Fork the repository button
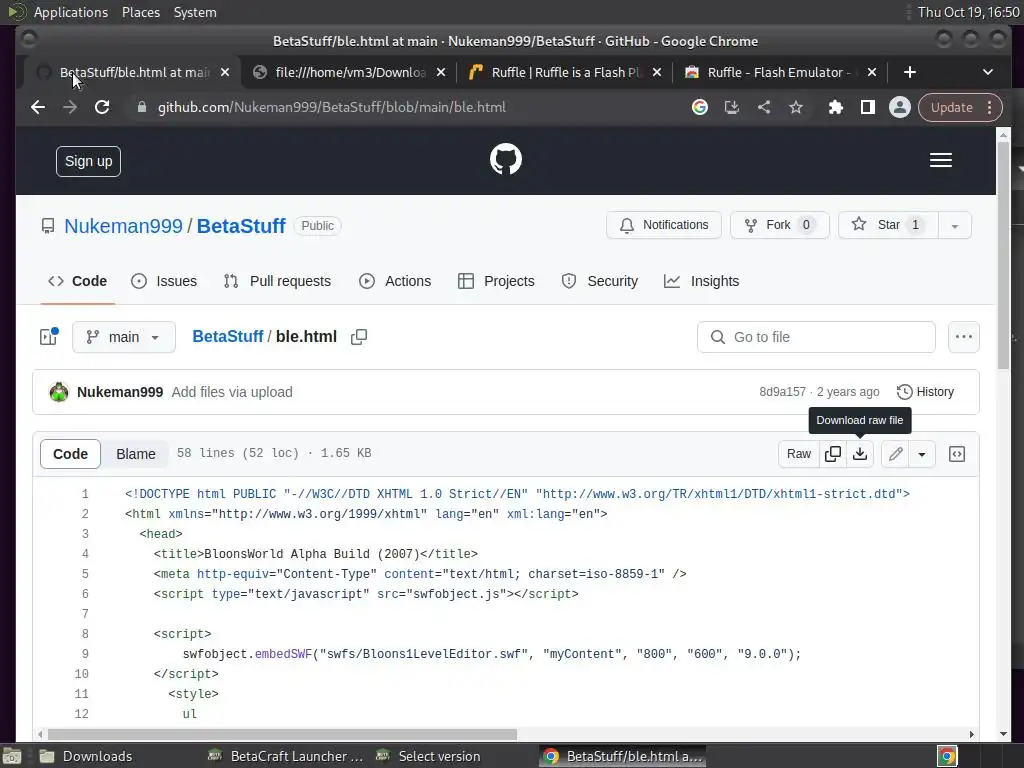The width and height of the screenshot is (1024, 768). [780, 225]
